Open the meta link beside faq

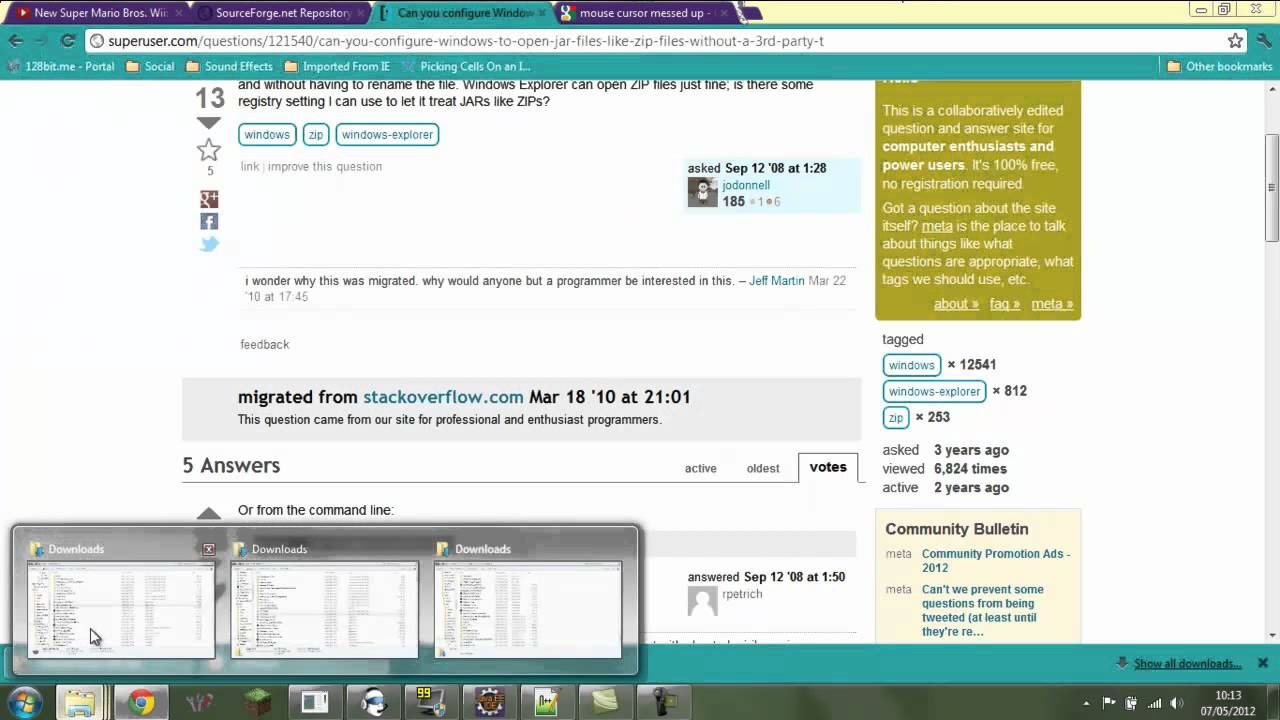pos(1052,304)
